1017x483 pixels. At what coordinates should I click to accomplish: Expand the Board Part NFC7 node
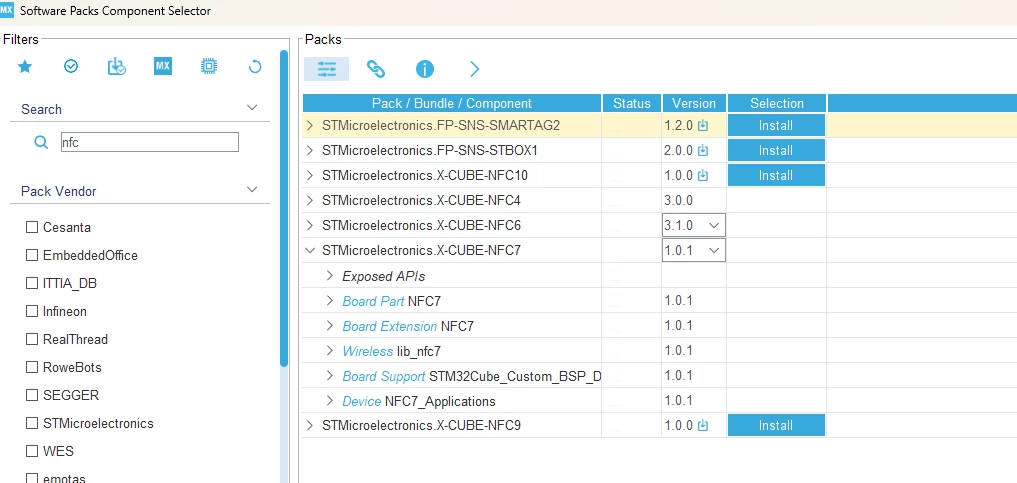point(330,301)
